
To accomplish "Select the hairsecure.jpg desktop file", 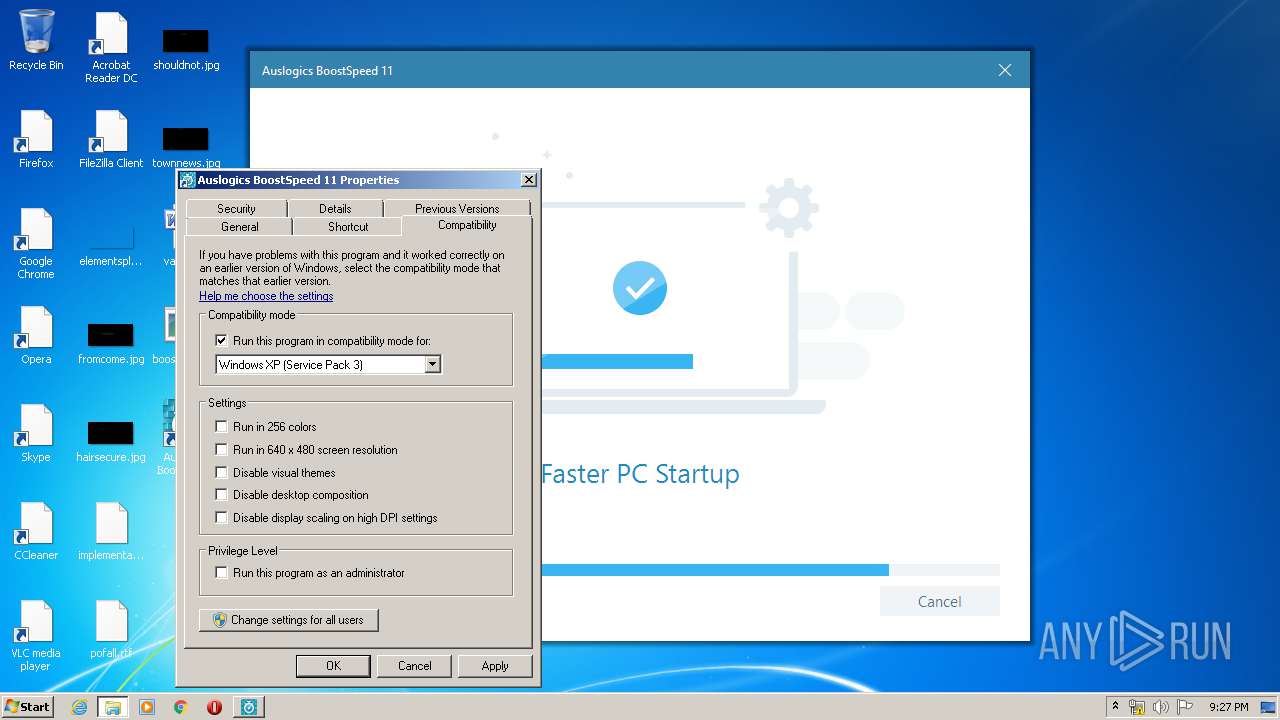I will click(x=111, y=439).
